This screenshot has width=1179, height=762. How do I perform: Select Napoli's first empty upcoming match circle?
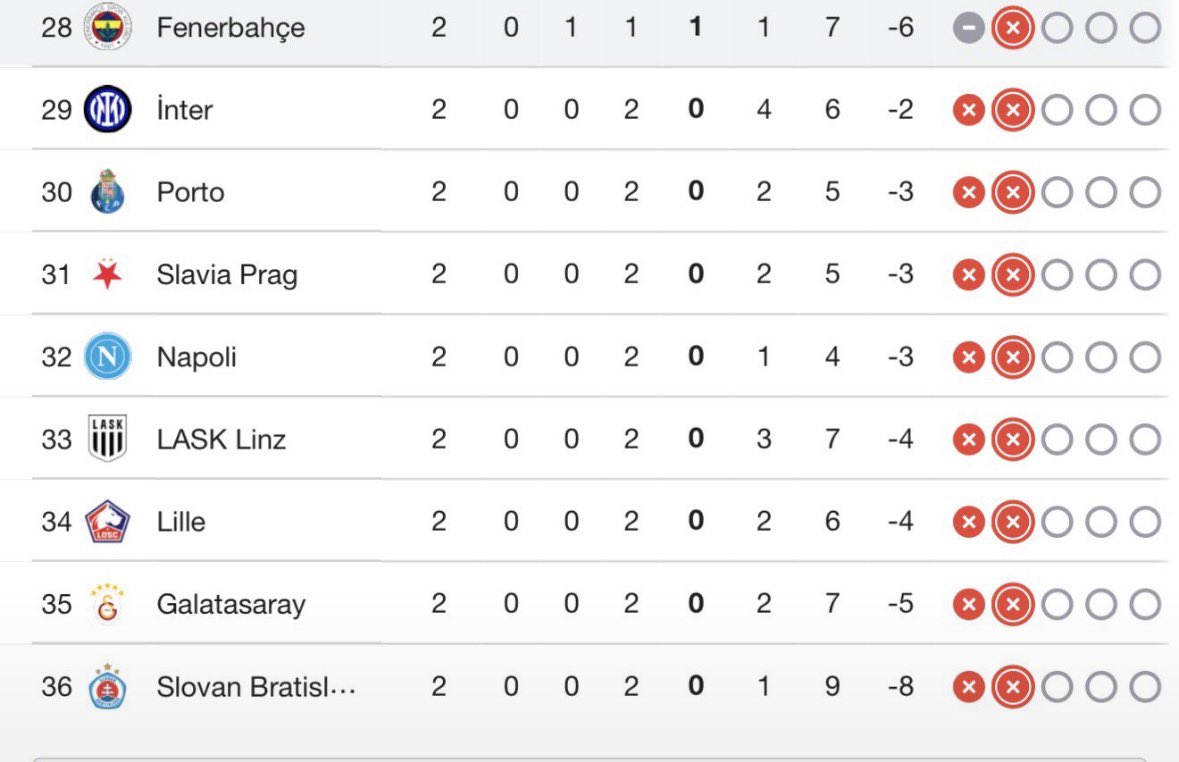(x=1057, y=357)
